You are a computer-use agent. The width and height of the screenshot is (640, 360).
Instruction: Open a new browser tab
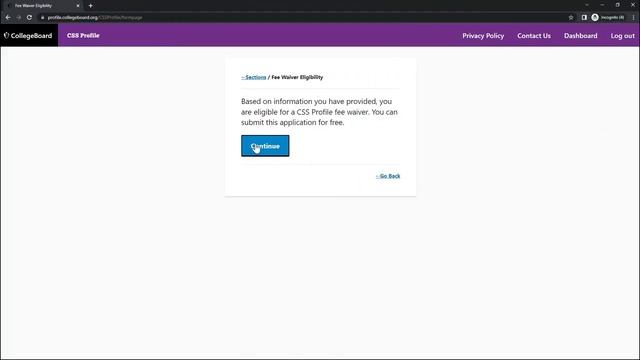[91, 6]
